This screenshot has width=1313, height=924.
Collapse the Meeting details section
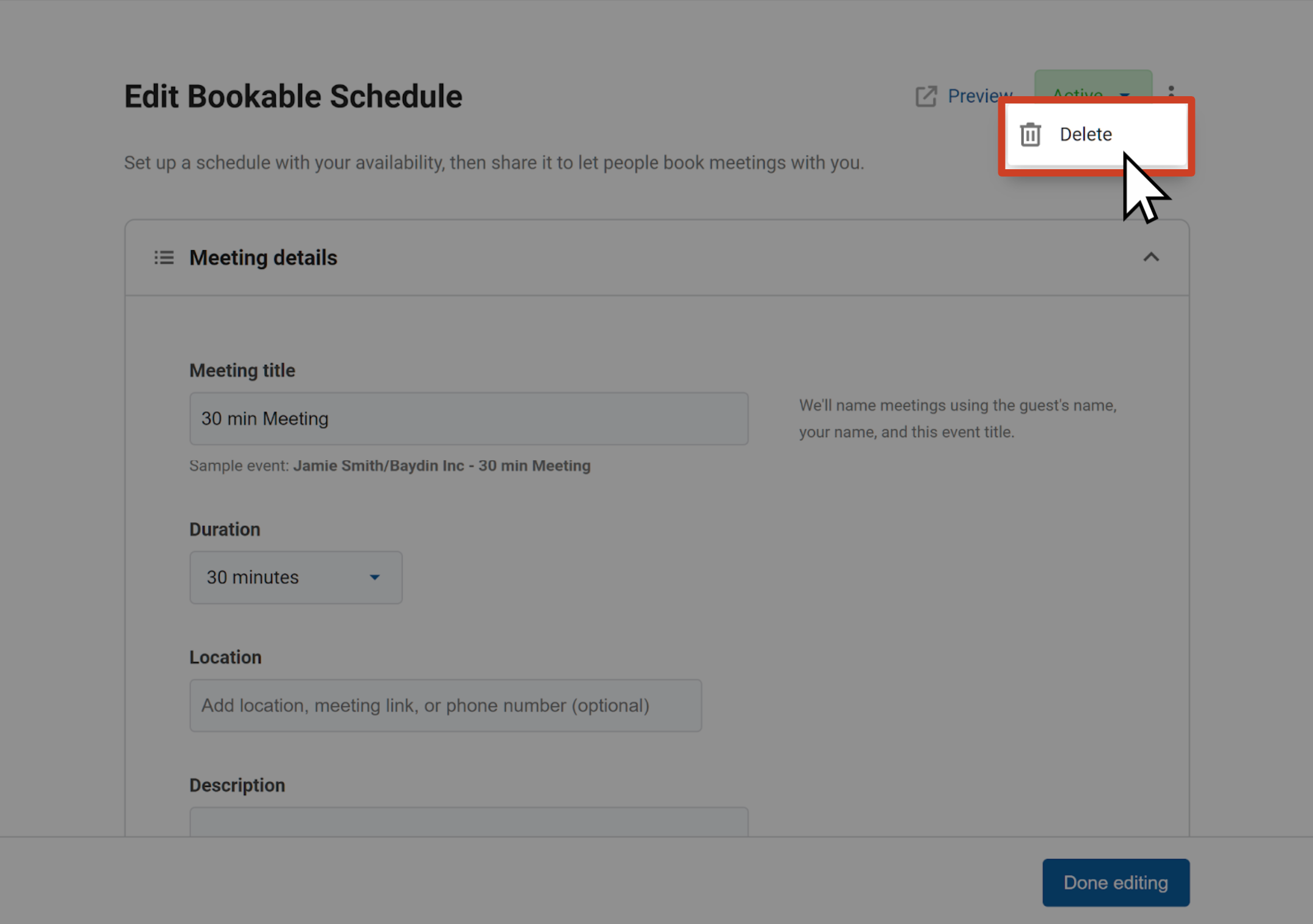click(x=1150, y=257)
